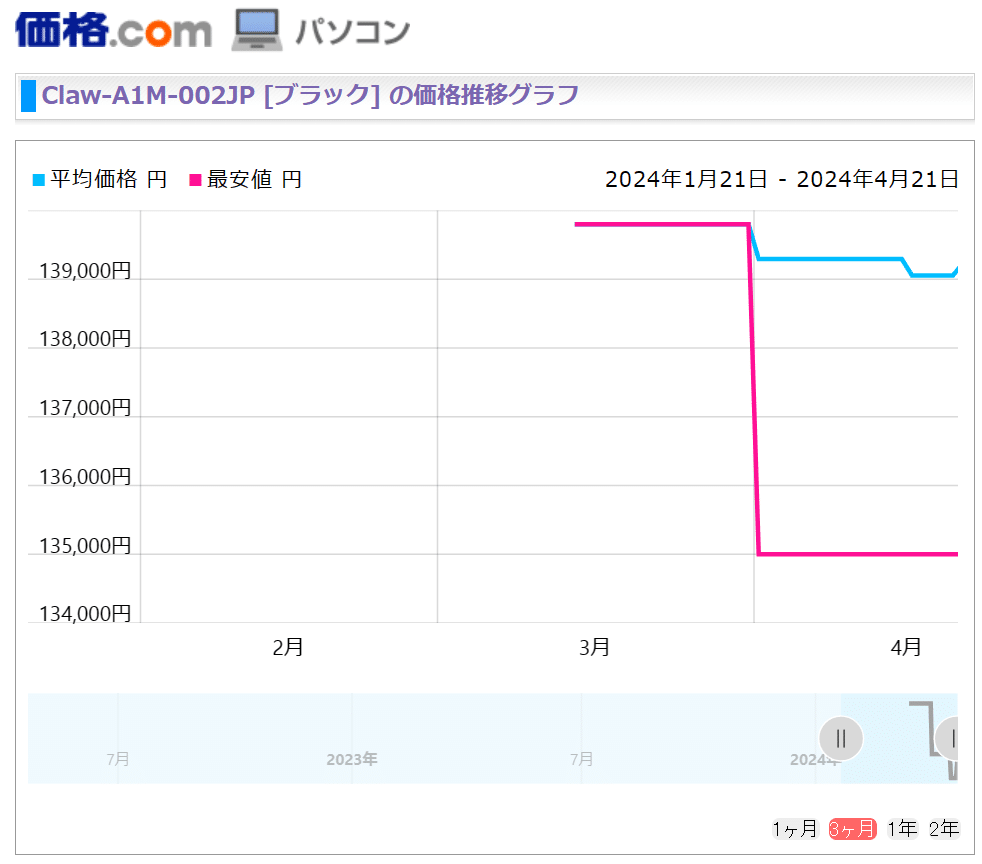The image size is (982, 864).
Task: Select the 3ヶ月 period button
Action: (x=852, y=828)
